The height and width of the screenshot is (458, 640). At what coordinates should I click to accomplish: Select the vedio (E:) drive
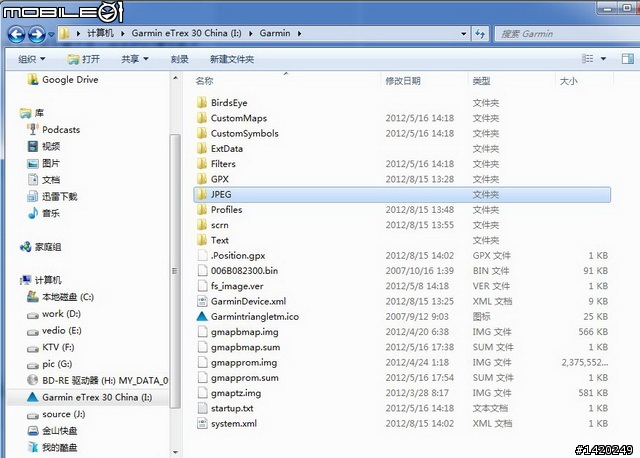click(x=54, y=331)
